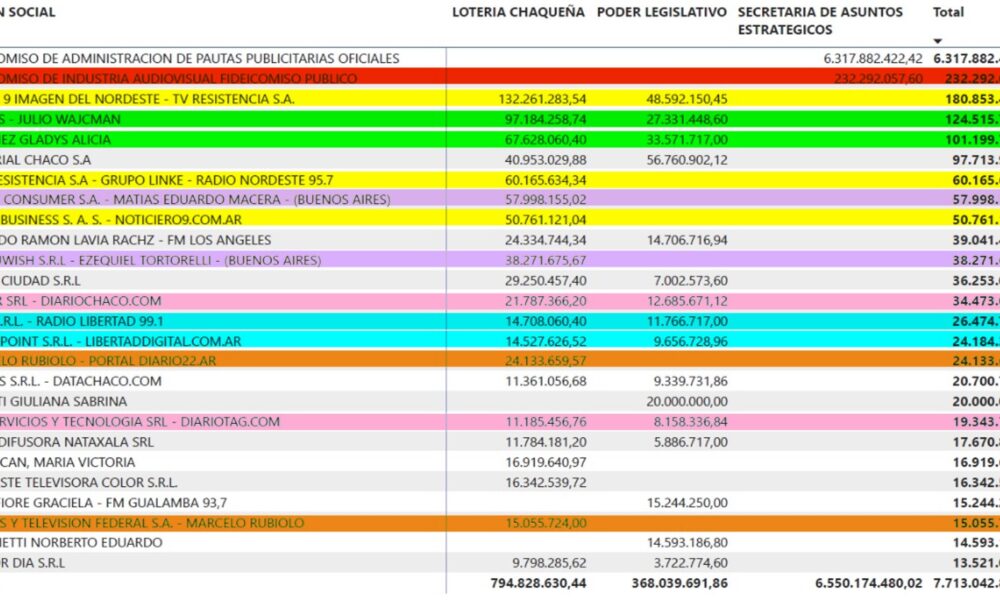This screenshot has width=1000, height=600.
Task: Click Loteria value 16.342.539,72
Action: [x=545, y=483]
